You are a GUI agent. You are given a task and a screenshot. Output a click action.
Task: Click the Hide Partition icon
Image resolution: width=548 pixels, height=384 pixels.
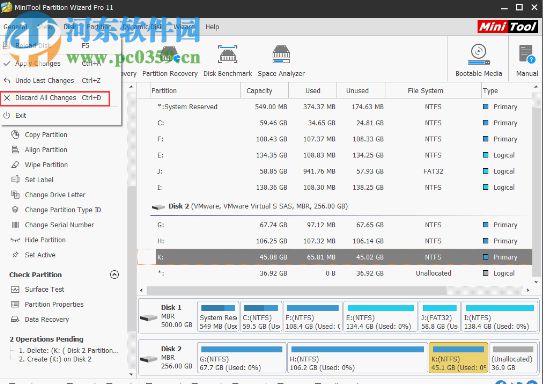click(x=15, y=240)
